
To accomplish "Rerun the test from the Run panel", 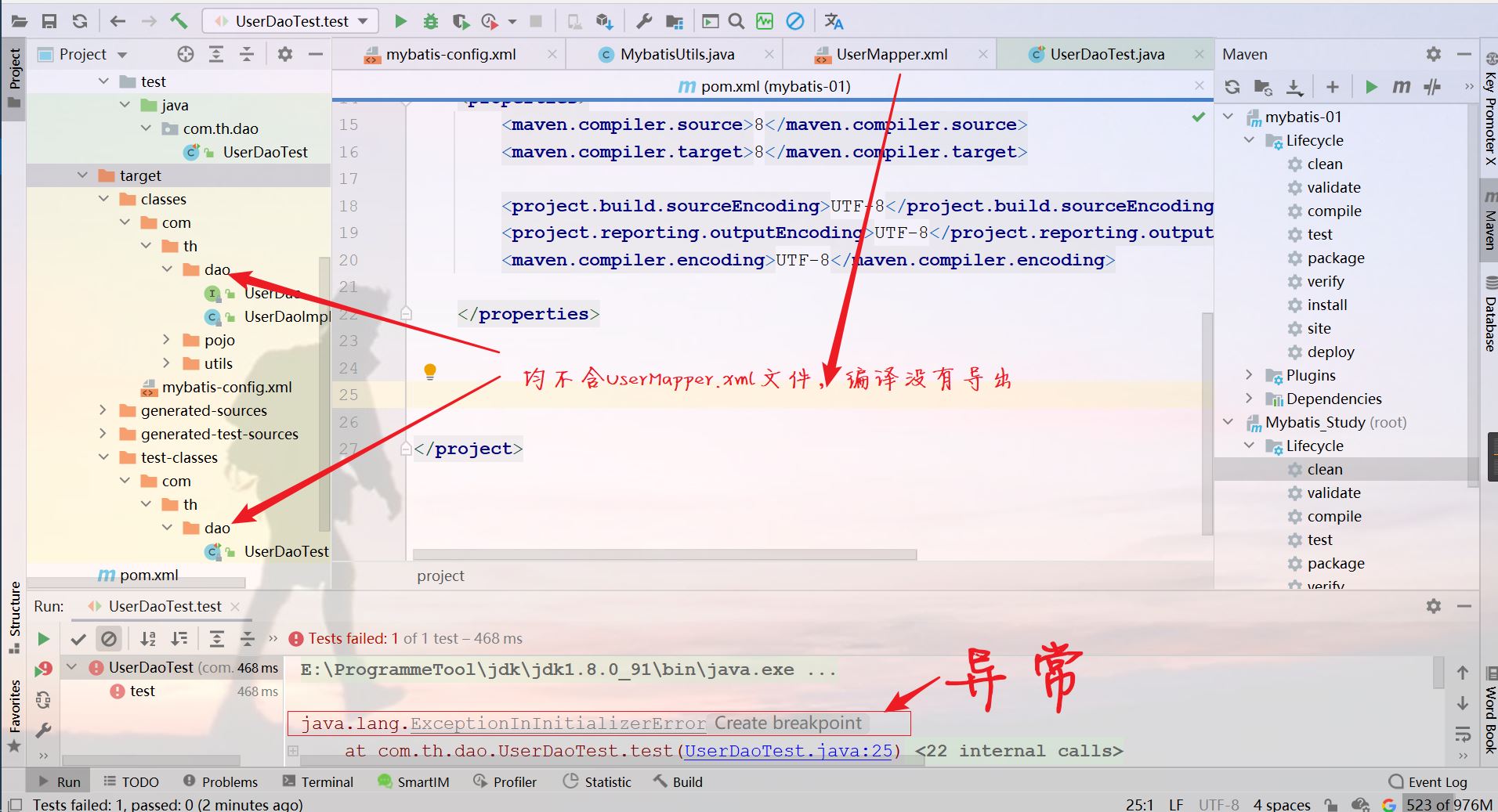I will tap(43, 639).
